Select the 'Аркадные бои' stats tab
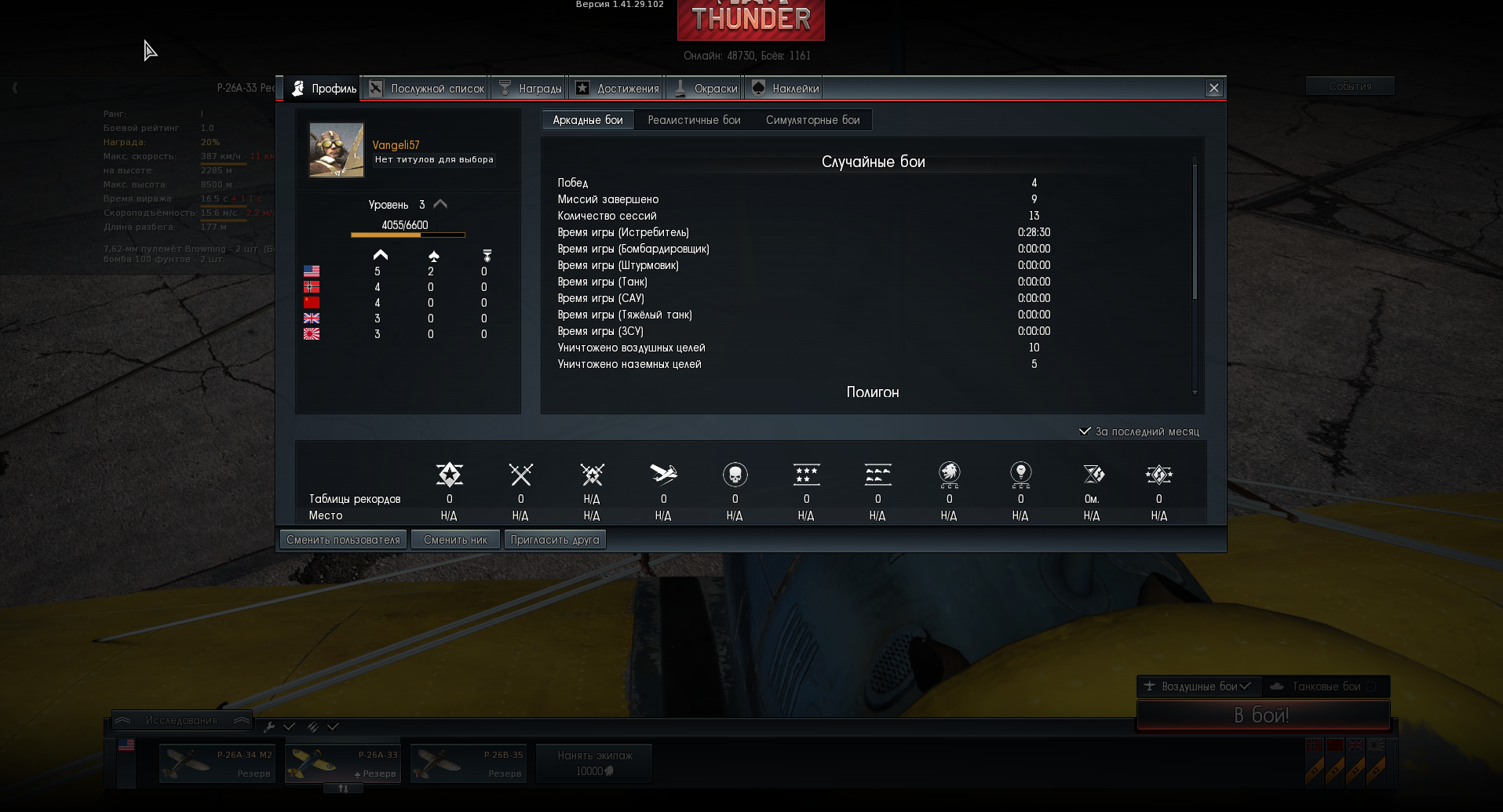This screenshot has width=1503, height=812. [588, 120]
